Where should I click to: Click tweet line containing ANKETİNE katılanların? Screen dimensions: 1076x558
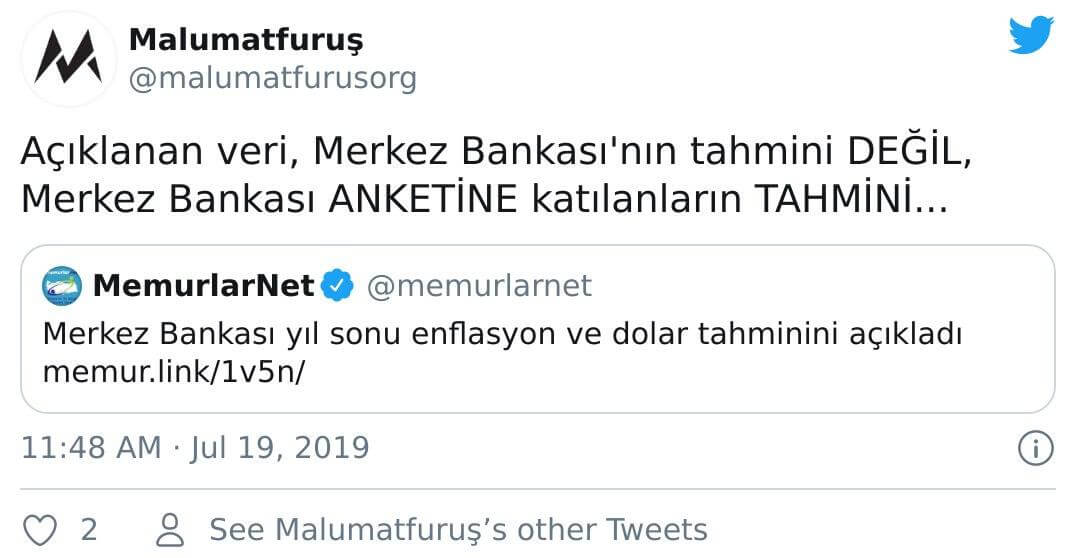tap(482, 199)
